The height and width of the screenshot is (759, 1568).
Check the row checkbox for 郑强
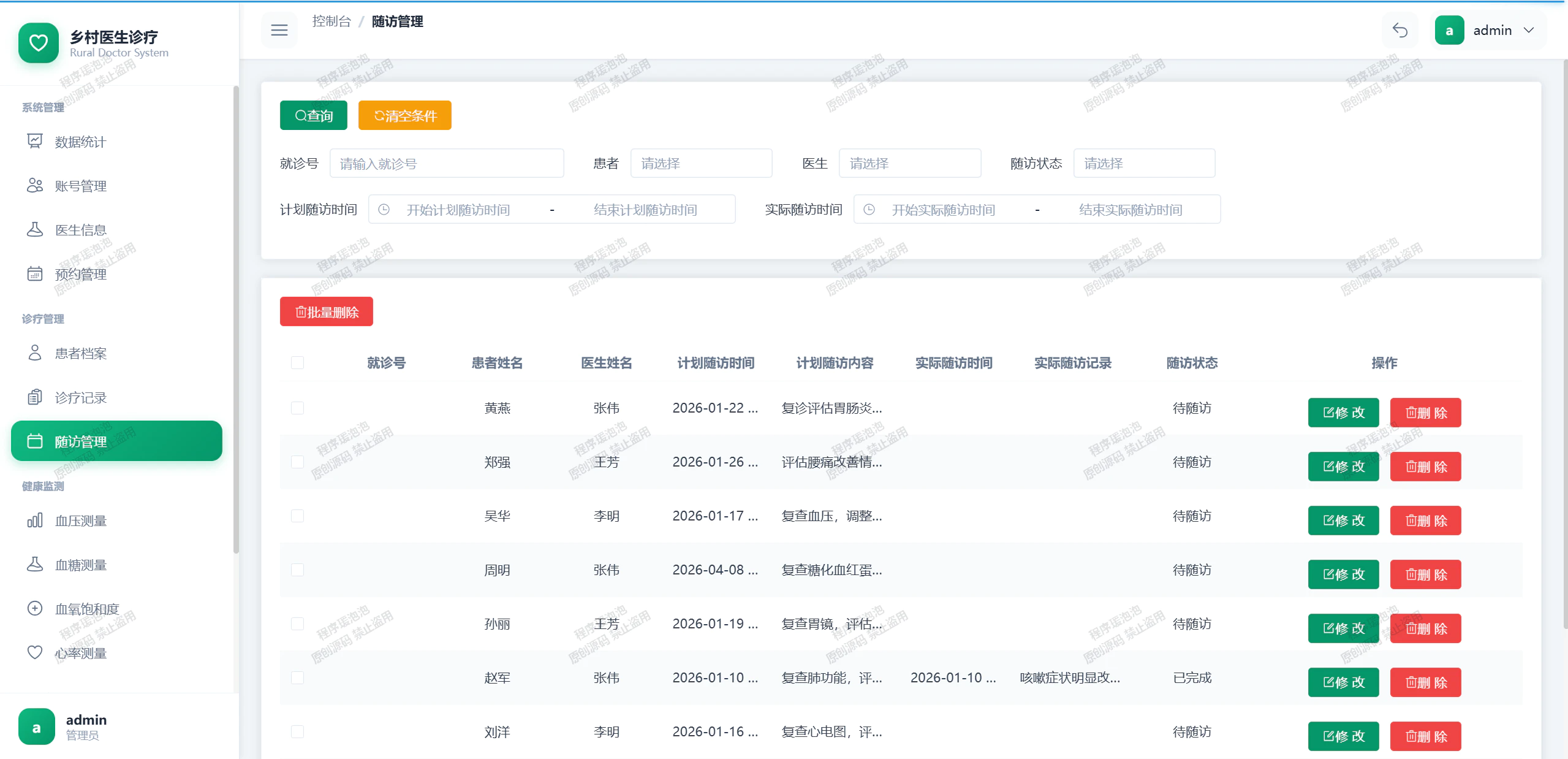pyautogui.click(x=298, y=462)
